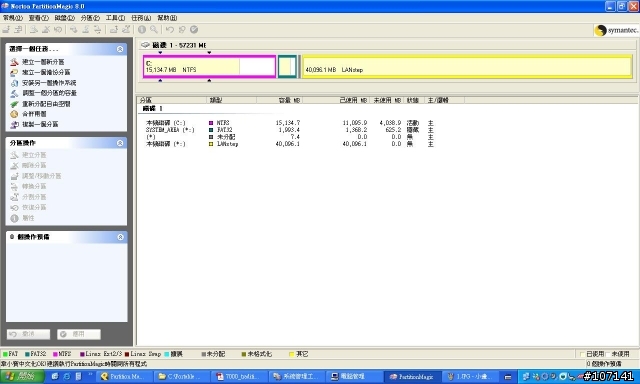640x384 pixels.
Task: Select the C: 15,134.7 MB NTFS block in disk map
Action: [209, 67]
